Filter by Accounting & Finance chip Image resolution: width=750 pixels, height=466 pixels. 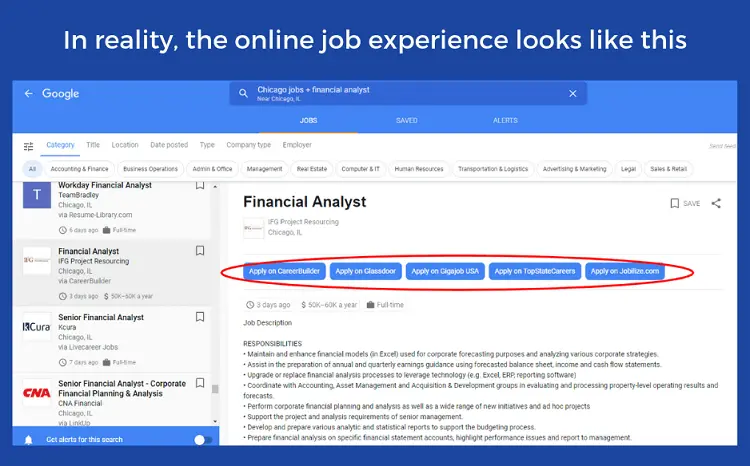(x=79, y=169)
